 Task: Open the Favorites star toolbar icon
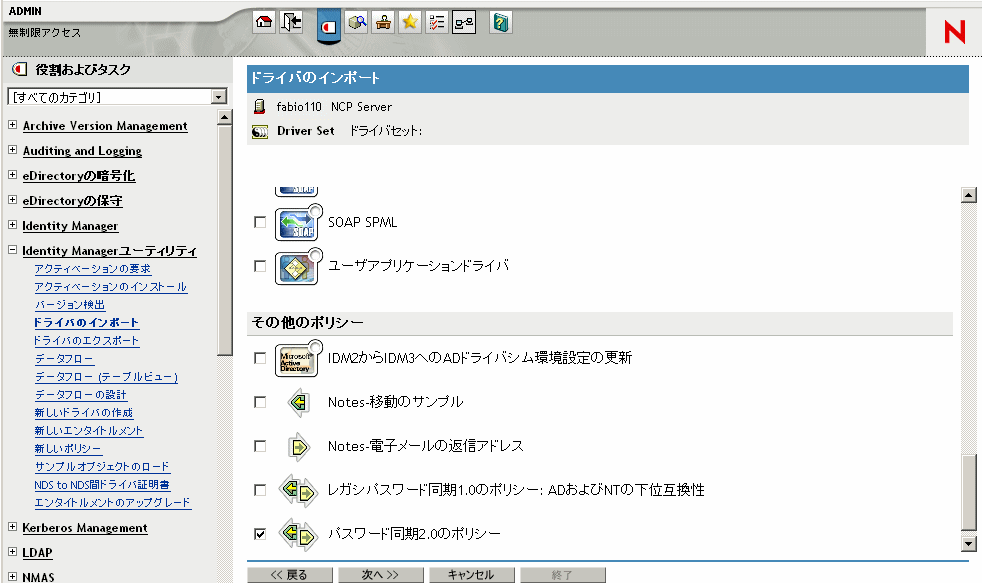(410, 23)
